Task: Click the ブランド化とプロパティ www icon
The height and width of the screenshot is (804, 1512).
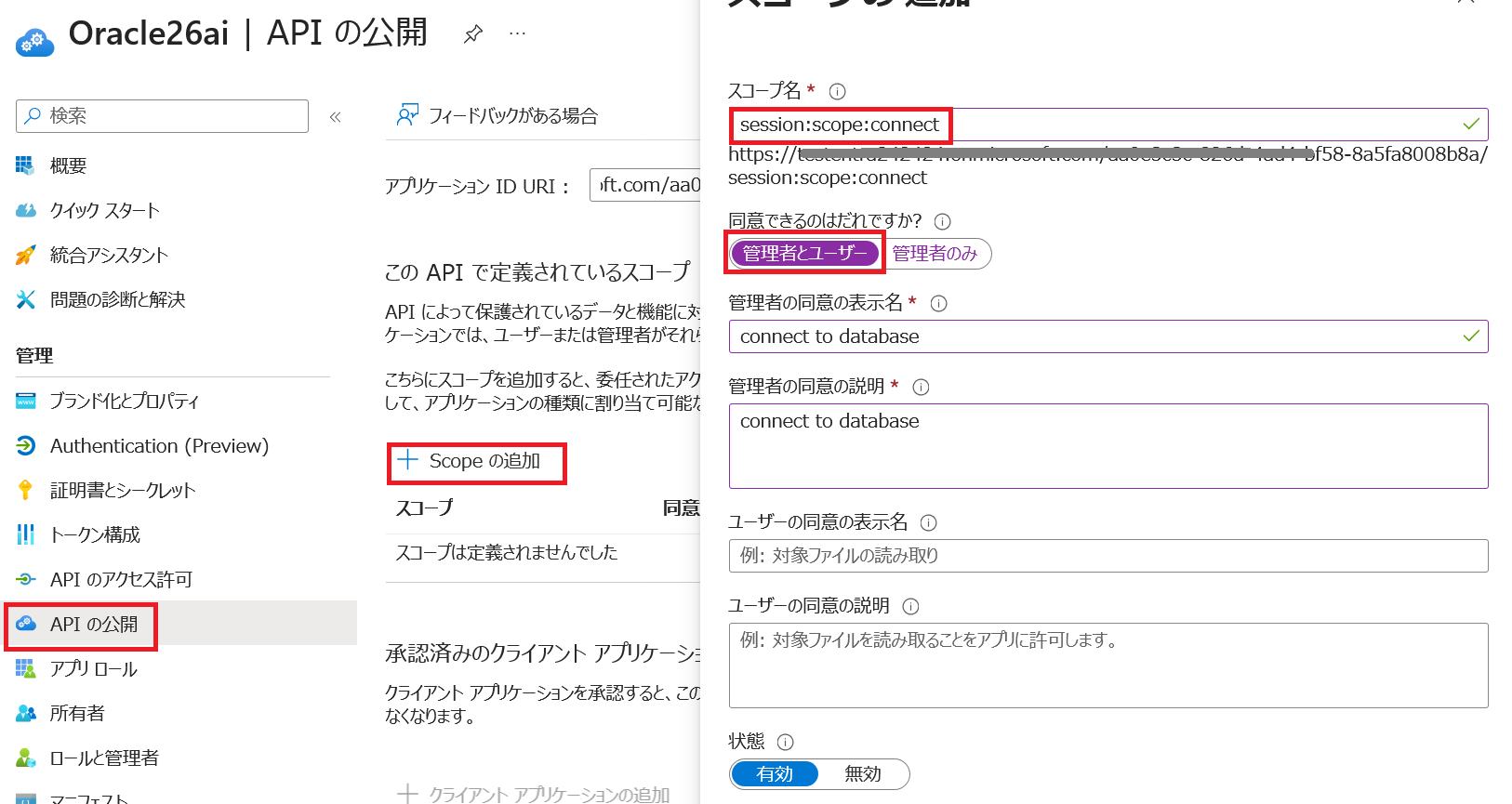Action: (25, 401)
